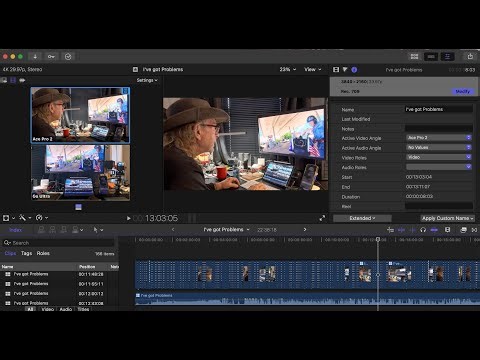This screenshot has width=480, height=360.
Task: Select clip row at position 00:11:55:11
Action: [x=59, y=284]
